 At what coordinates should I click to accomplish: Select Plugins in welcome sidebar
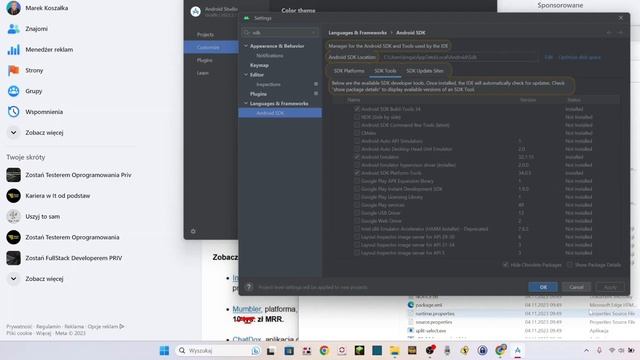[x=204, y=60]
